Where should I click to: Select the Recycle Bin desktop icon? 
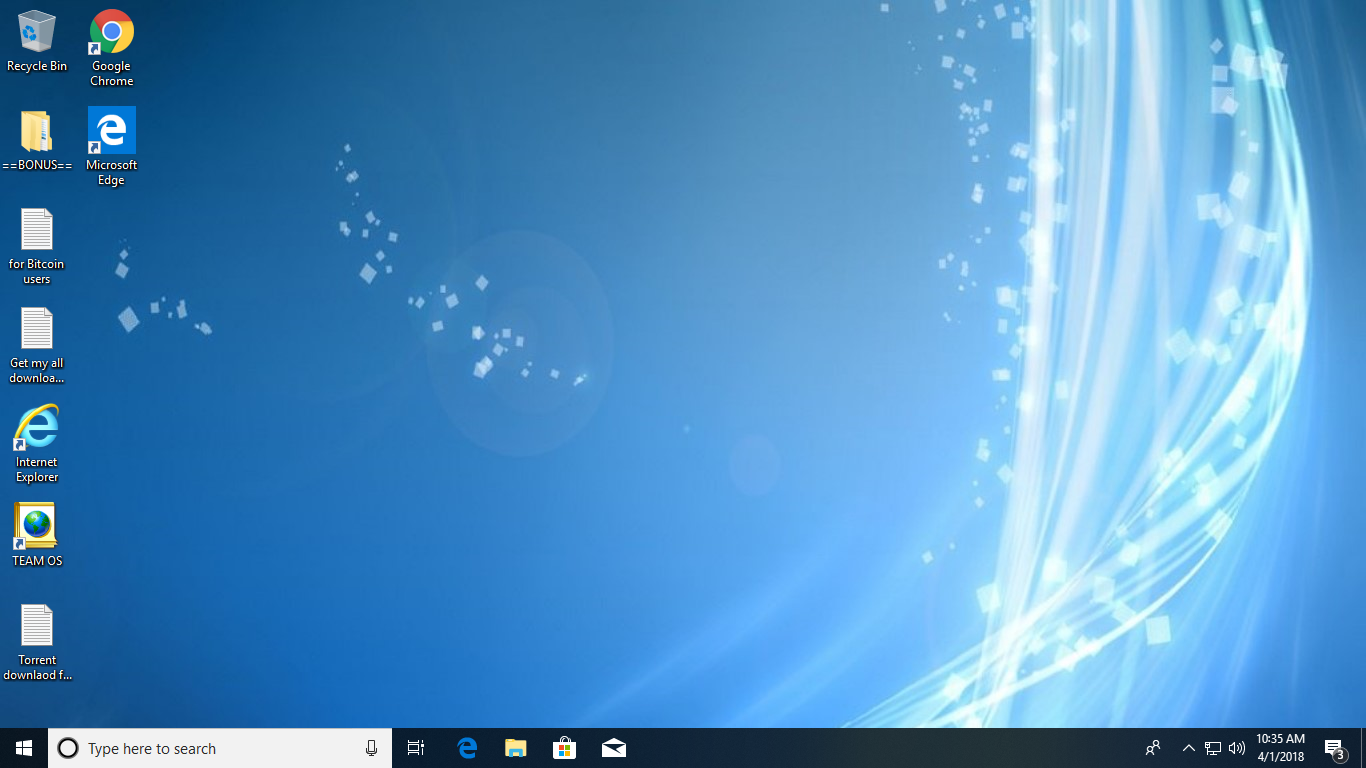click(37, 41)
